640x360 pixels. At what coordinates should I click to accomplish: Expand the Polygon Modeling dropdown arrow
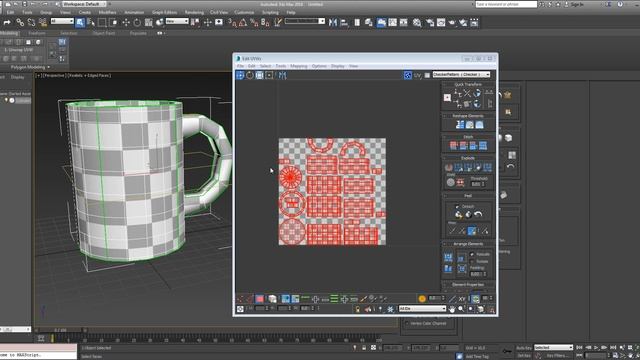click(x=49, y=67)
